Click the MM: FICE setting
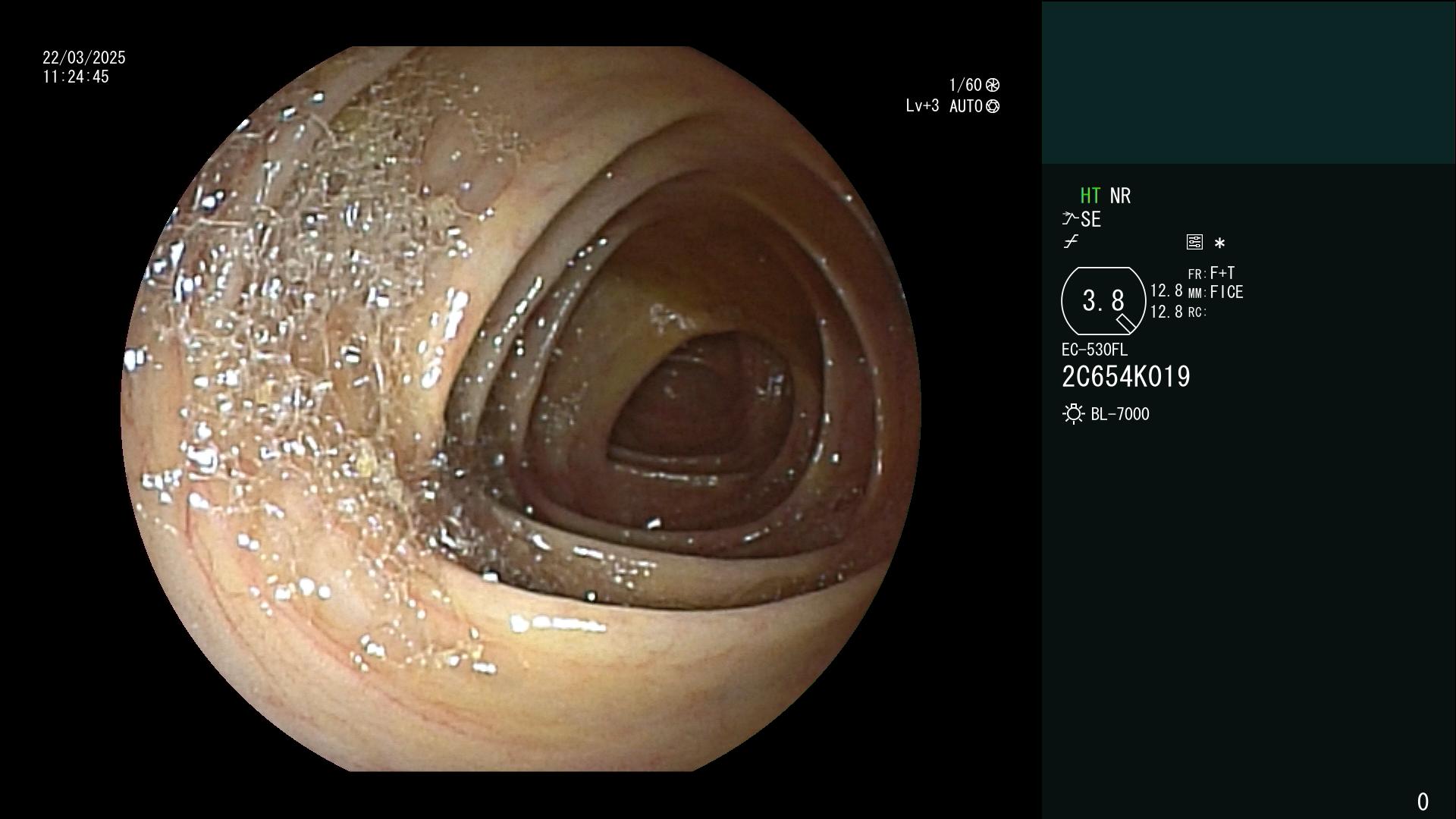This screenshot has height=819, width=1456. tap(1216, 292)
